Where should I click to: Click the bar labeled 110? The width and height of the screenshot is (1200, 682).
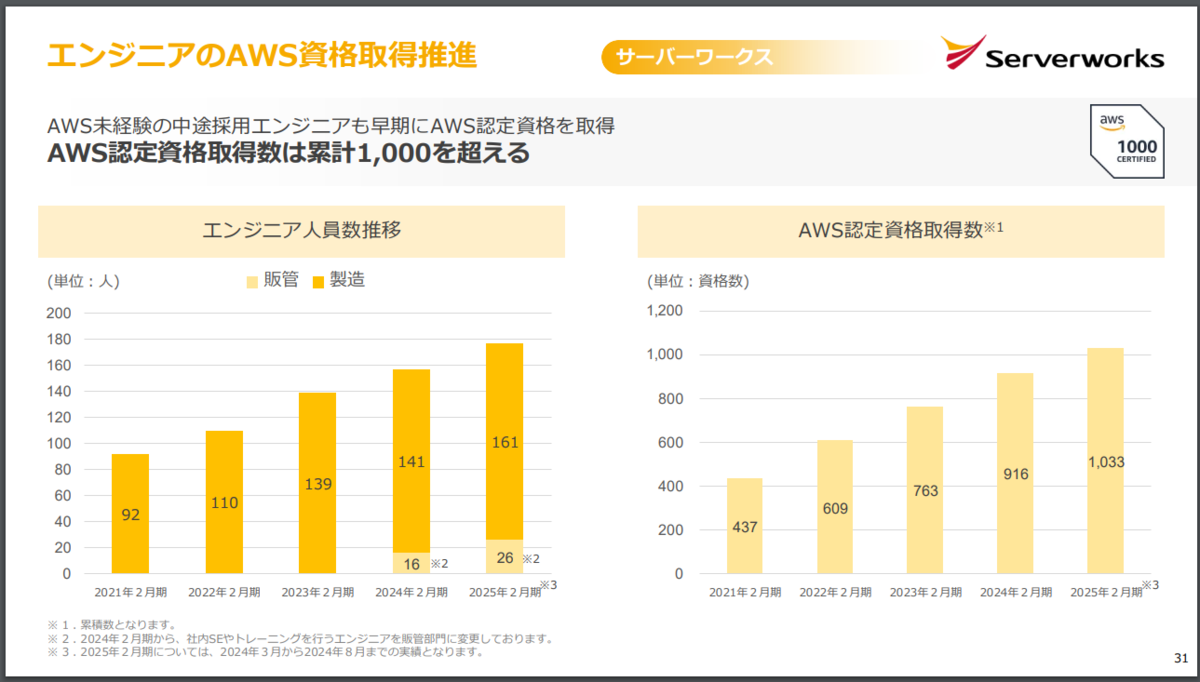coord(224,502)
